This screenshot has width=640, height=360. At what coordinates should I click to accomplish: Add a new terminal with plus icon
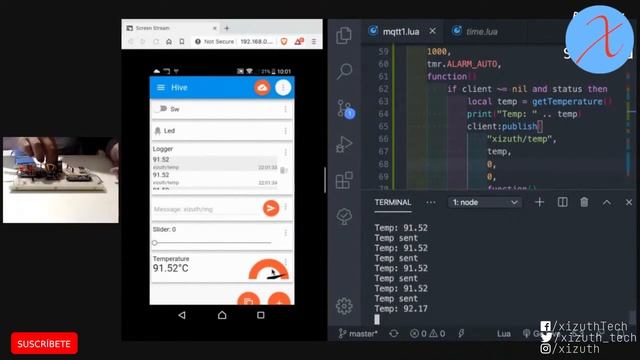tap(539, 202)
